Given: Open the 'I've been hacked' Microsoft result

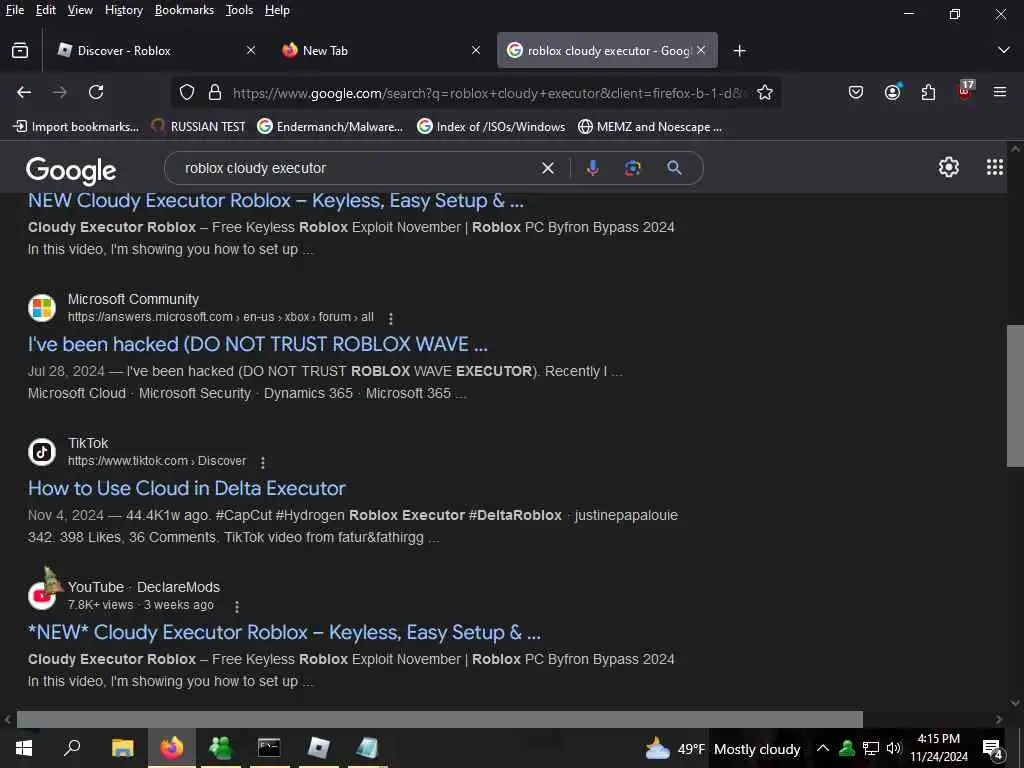Looking at the screenshot, I should [x=258, y=344].
